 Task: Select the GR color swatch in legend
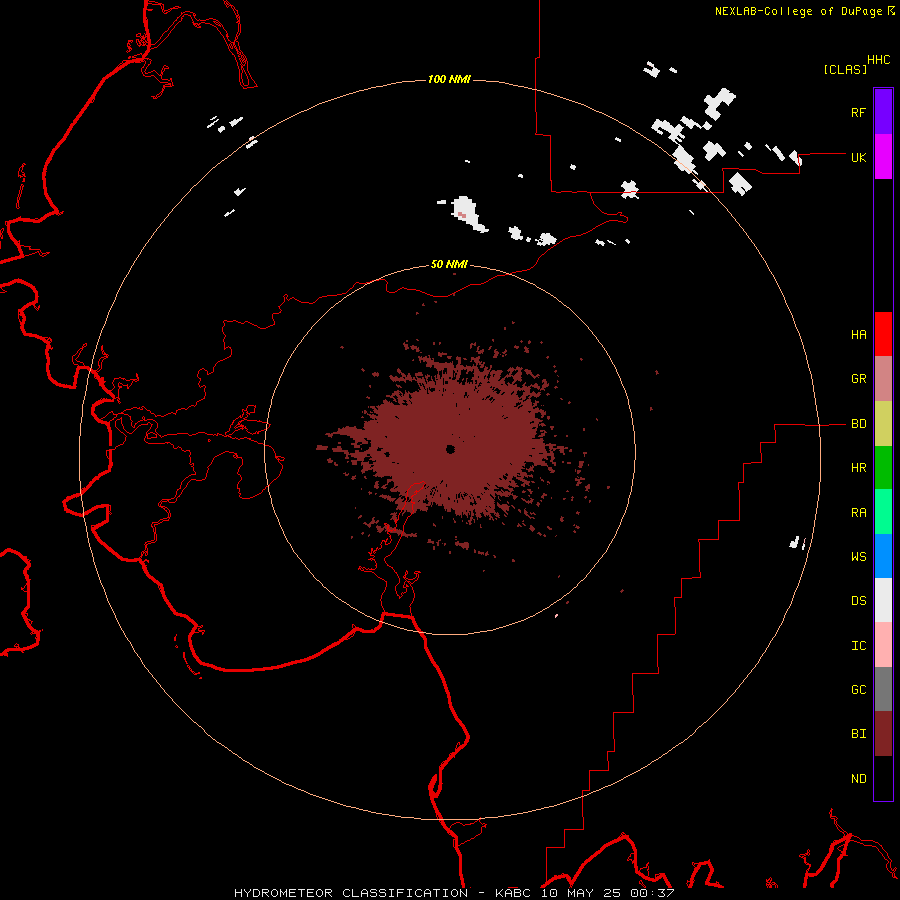point(883,379)
